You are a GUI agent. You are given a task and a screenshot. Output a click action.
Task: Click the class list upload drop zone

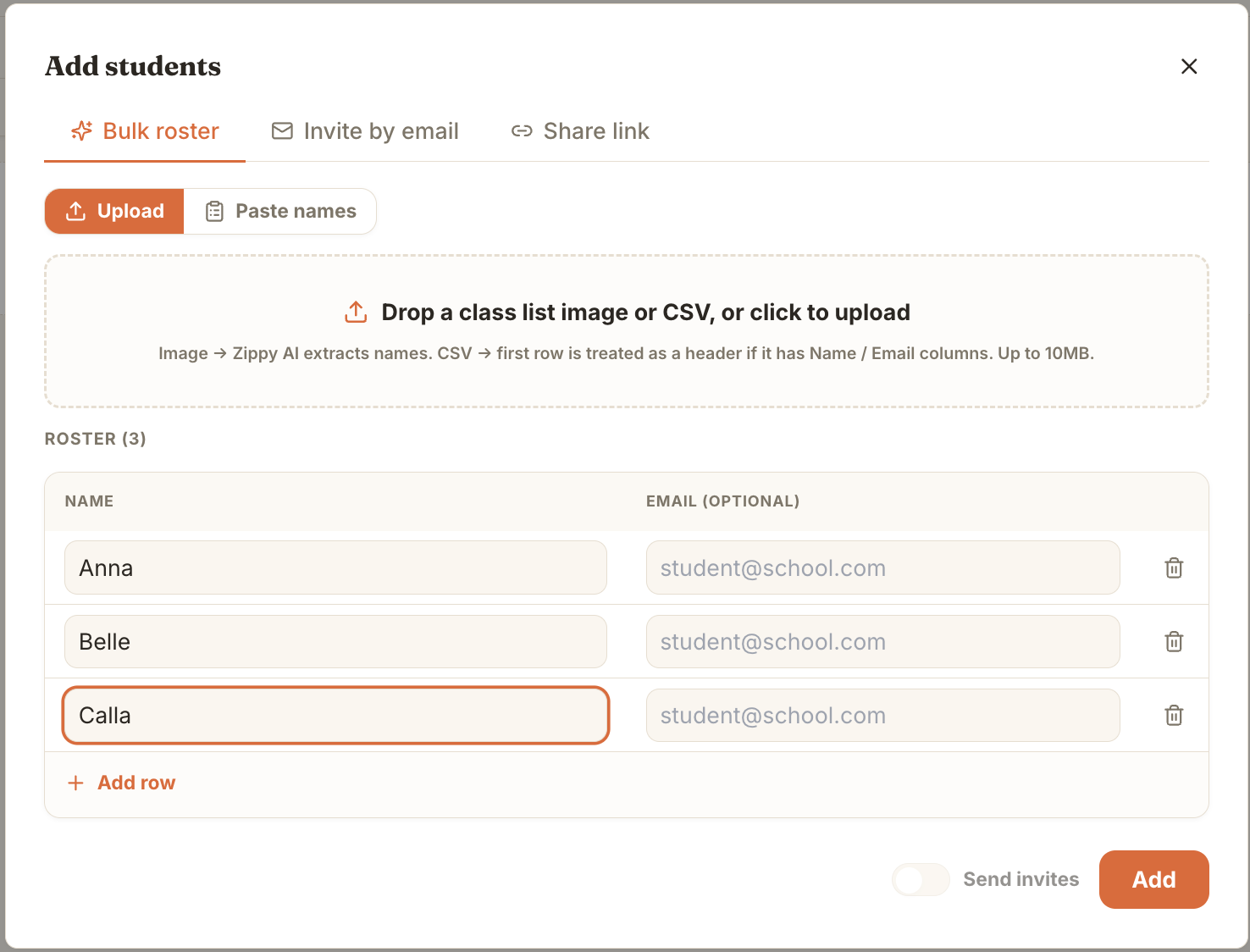click(x=627, y=331)
